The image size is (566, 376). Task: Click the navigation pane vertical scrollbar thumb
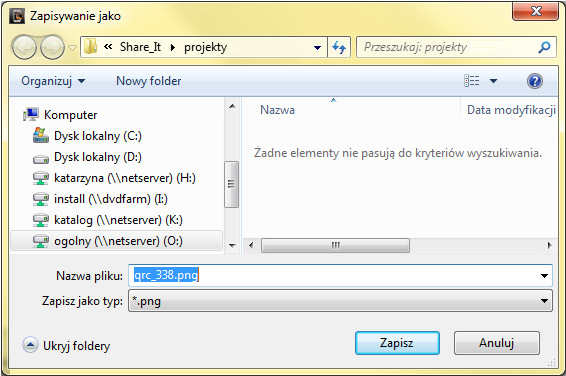(231, 184)
